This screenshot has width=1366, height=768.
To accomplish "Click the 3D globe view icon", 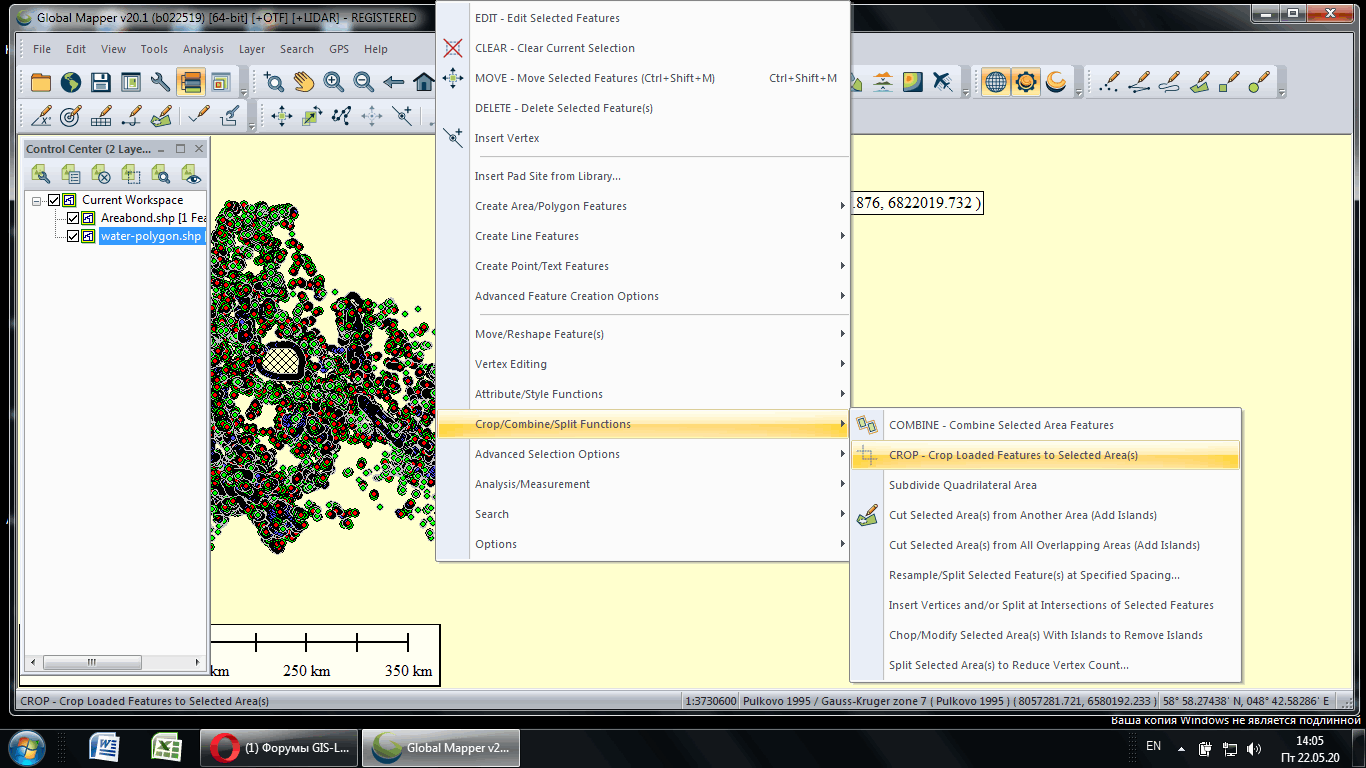I will pos(995,82).
